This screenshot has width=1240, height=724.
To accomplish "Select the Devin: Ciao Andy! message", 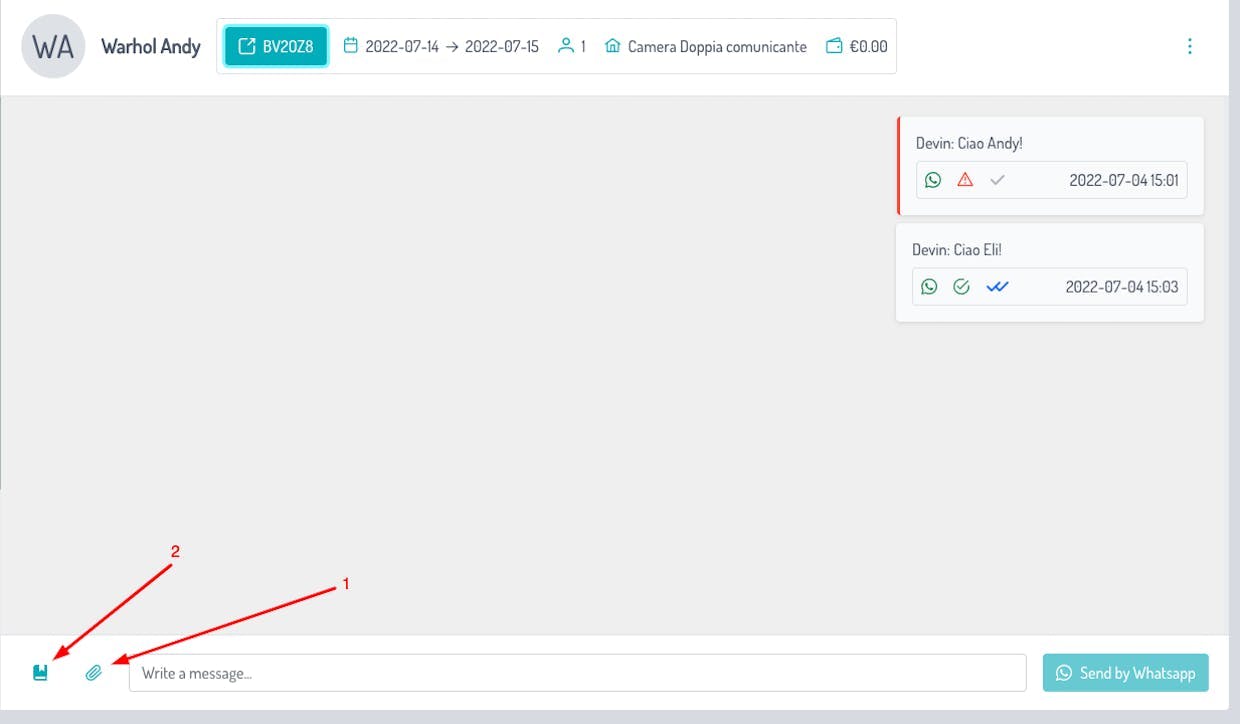I will [x=1050, y=166].
